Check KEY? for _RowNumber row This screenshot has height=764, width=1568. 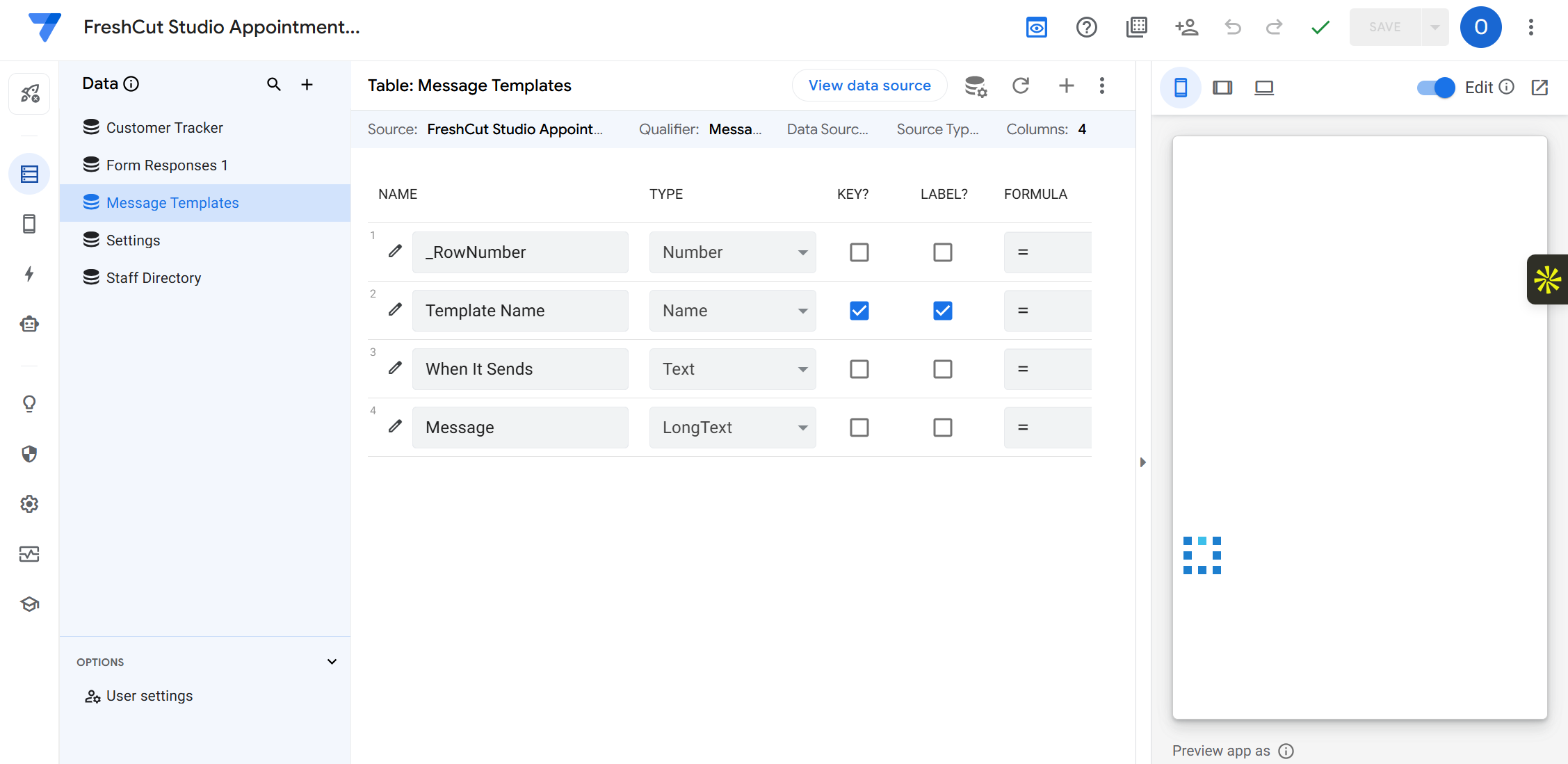pyautogui.click(x=859, y=252)
